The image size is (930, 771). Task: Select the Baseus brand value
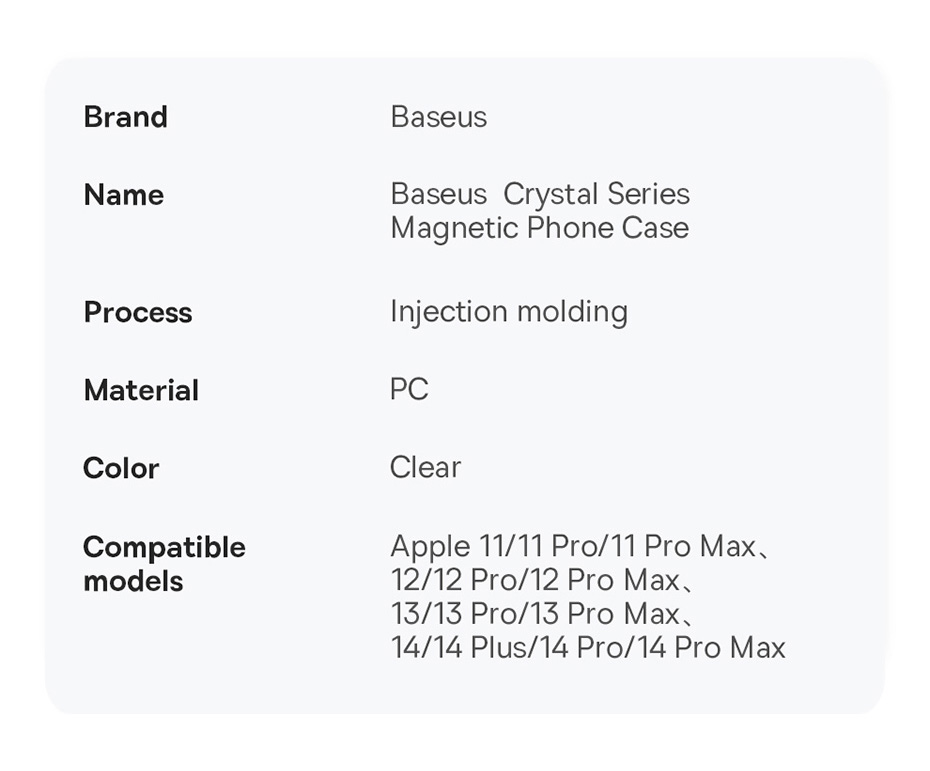click(438, 117)
